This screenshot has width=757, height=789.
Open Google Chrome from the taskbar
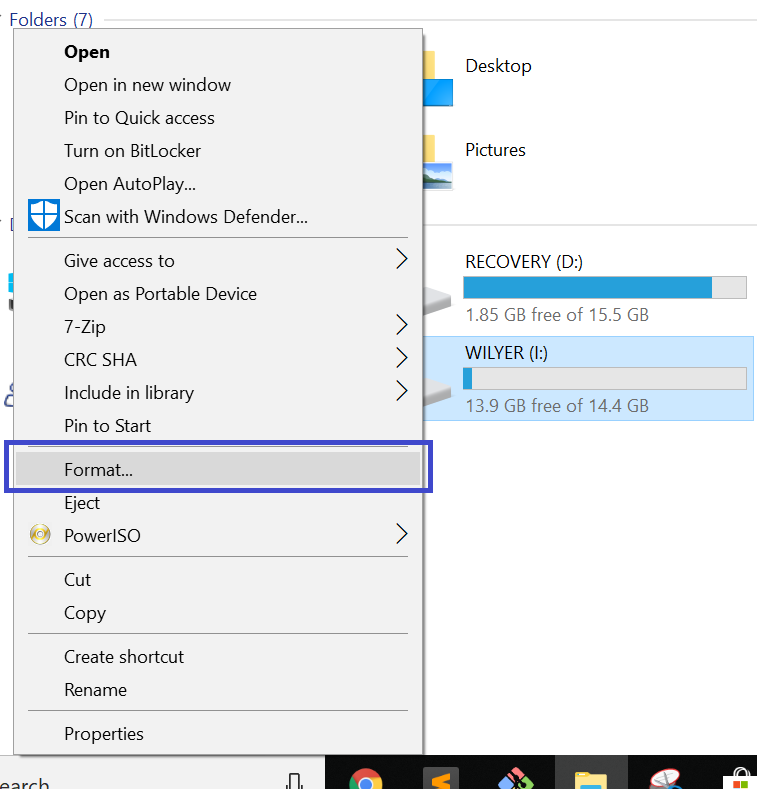pos(365,778)
